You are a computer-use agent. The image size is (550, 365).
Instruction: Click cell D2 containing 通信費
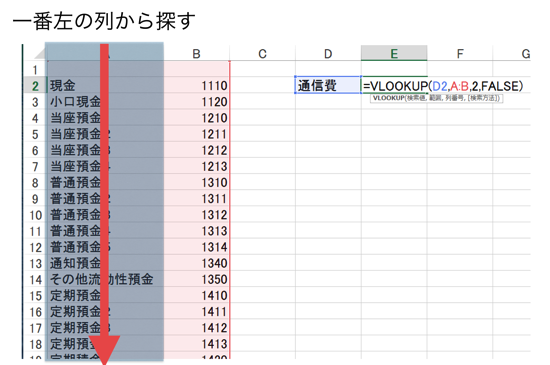(x=328, y=85)
